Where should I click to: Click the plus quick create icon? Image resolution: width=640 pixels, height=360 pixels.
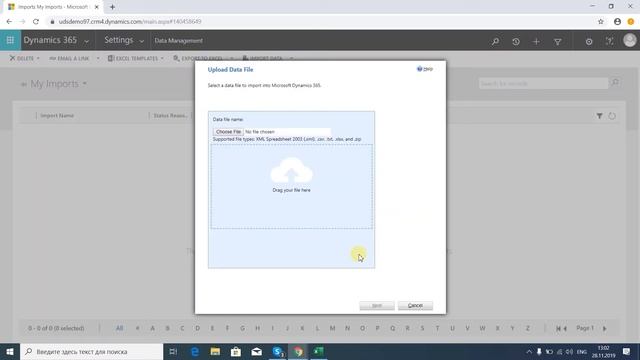tap(536, 41)
